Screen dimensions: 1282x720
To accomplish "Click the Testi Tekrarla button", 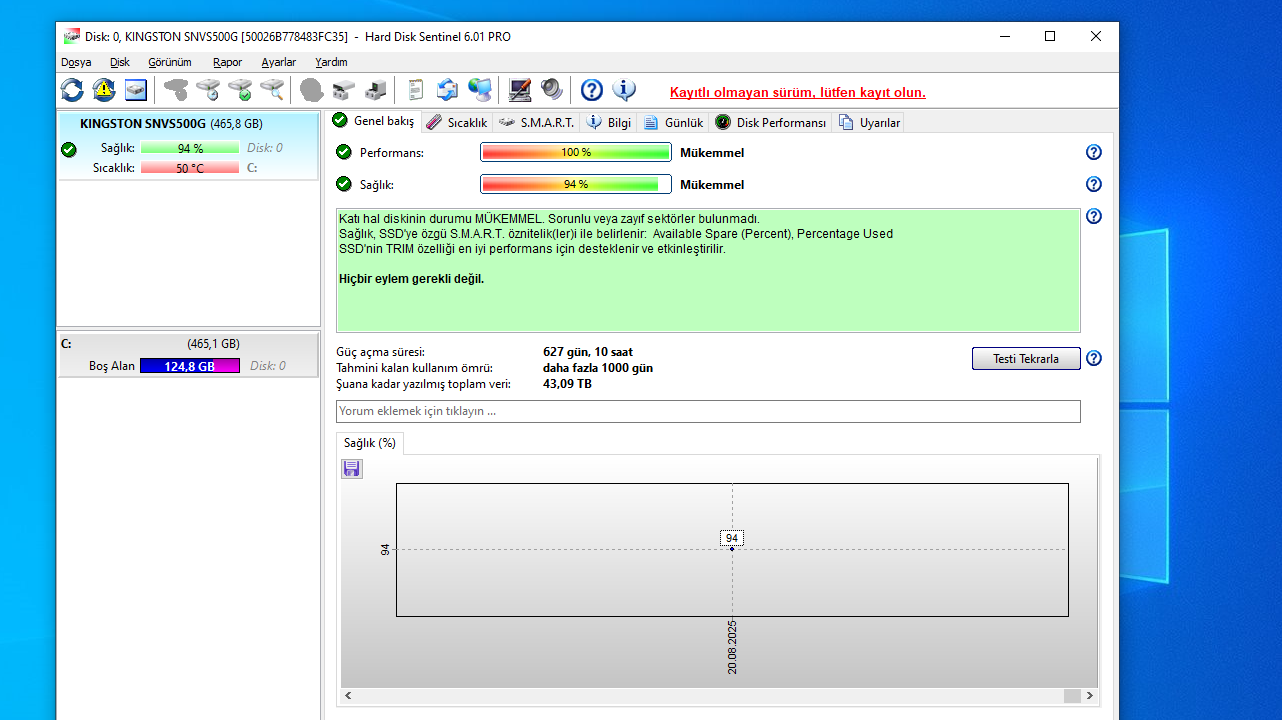I will click(1026, 359).
